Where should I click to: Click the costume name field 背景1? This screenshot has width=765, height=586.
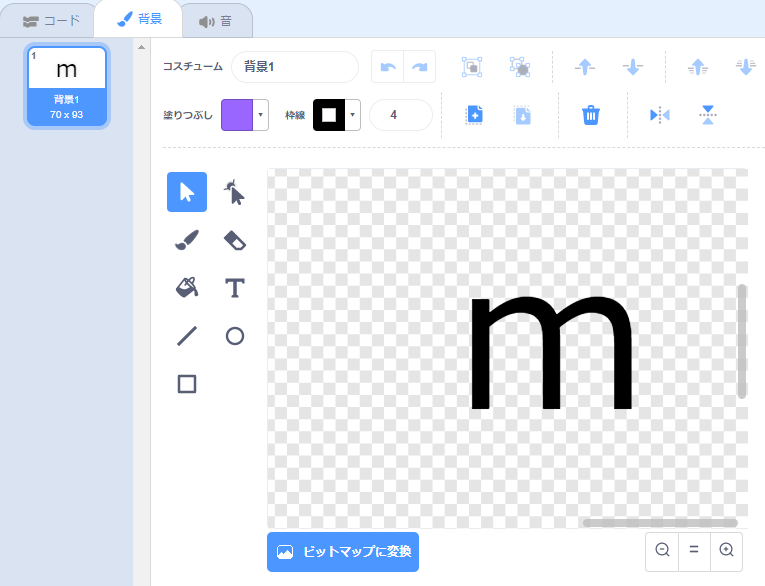[294, 67]
